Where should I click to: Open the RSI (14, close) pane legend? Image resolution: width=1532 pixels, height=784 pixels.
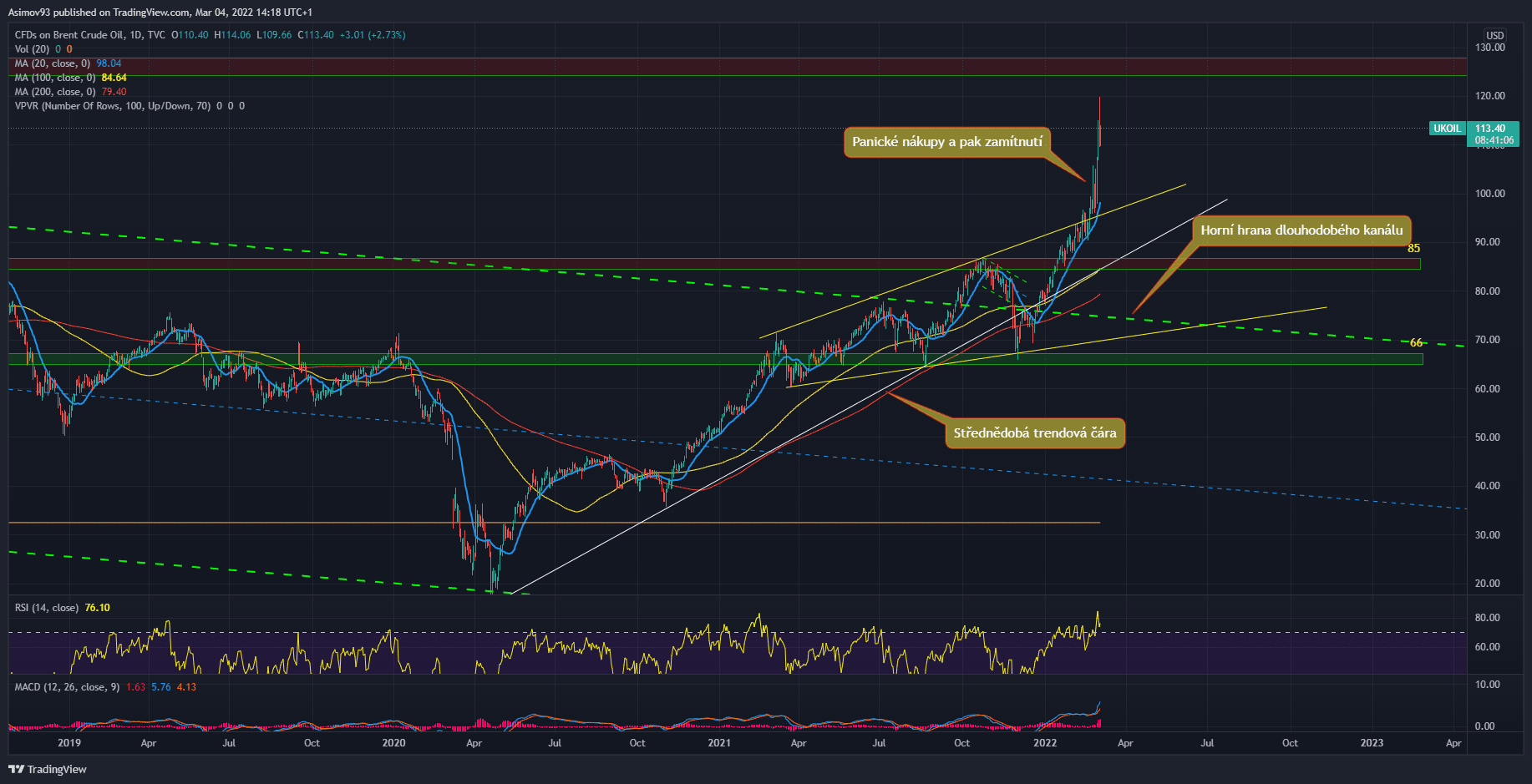pyautogui.click(x=47, y=608)
